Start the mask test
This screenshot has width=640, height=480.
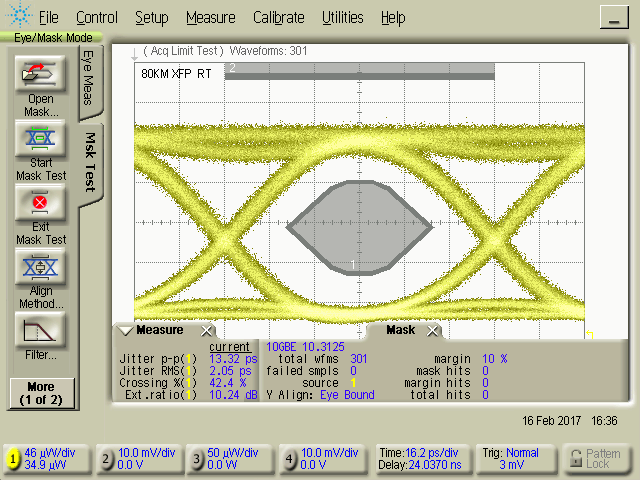(x=41, y=137)
